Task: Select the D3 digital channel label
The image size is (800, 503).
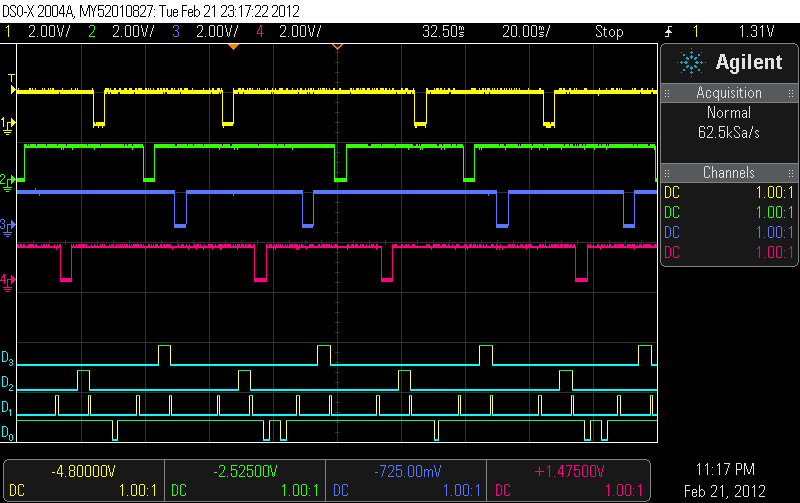Action: tap(8, 358)
